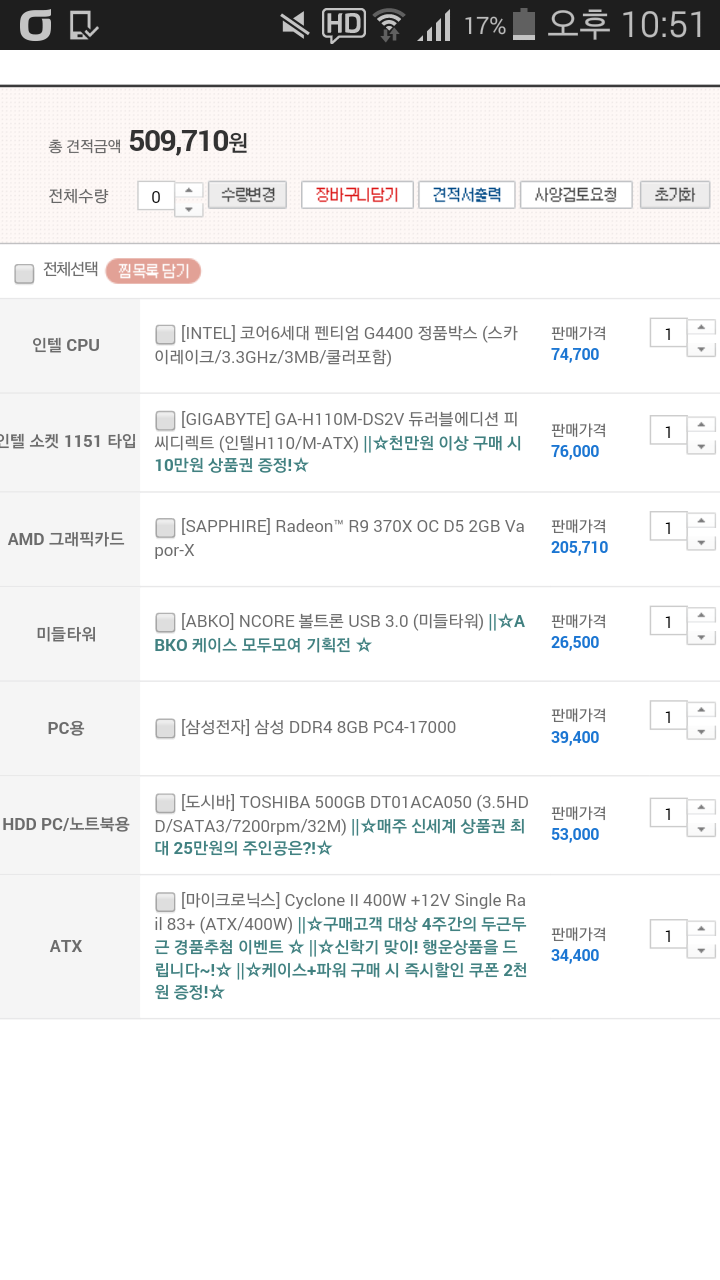This screenshot has width=720, height=1280.
Task: Click the 전체수량 quantity input field
Action: point(156,197)
